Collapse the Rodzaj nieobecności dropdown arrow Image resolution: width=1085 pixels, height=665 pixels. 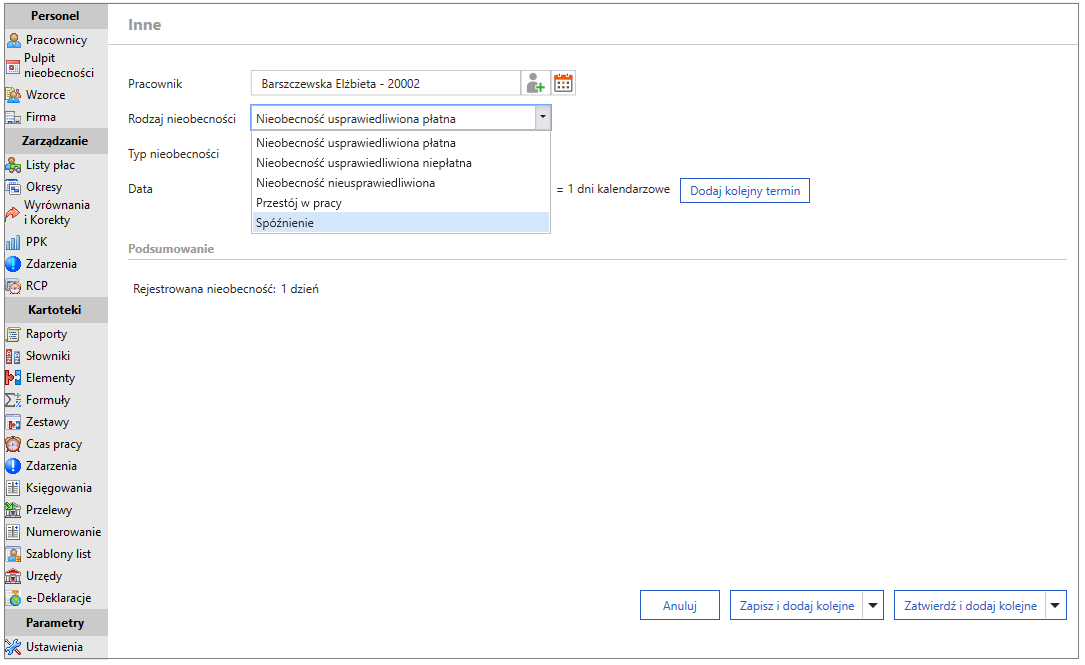(542, 118)
